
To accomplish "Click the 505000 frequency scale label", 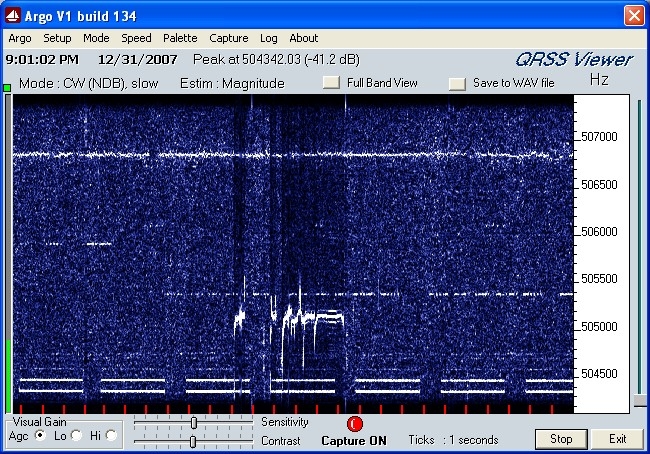I will (599, 327).
